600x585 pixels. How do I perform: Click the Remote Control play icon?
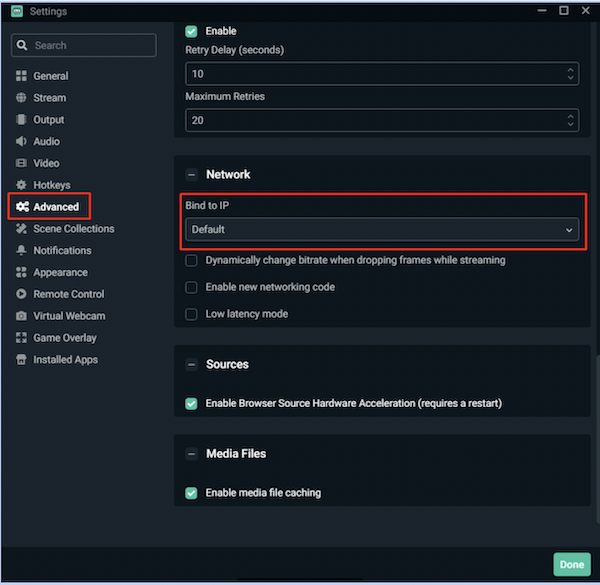coord(21,294)
